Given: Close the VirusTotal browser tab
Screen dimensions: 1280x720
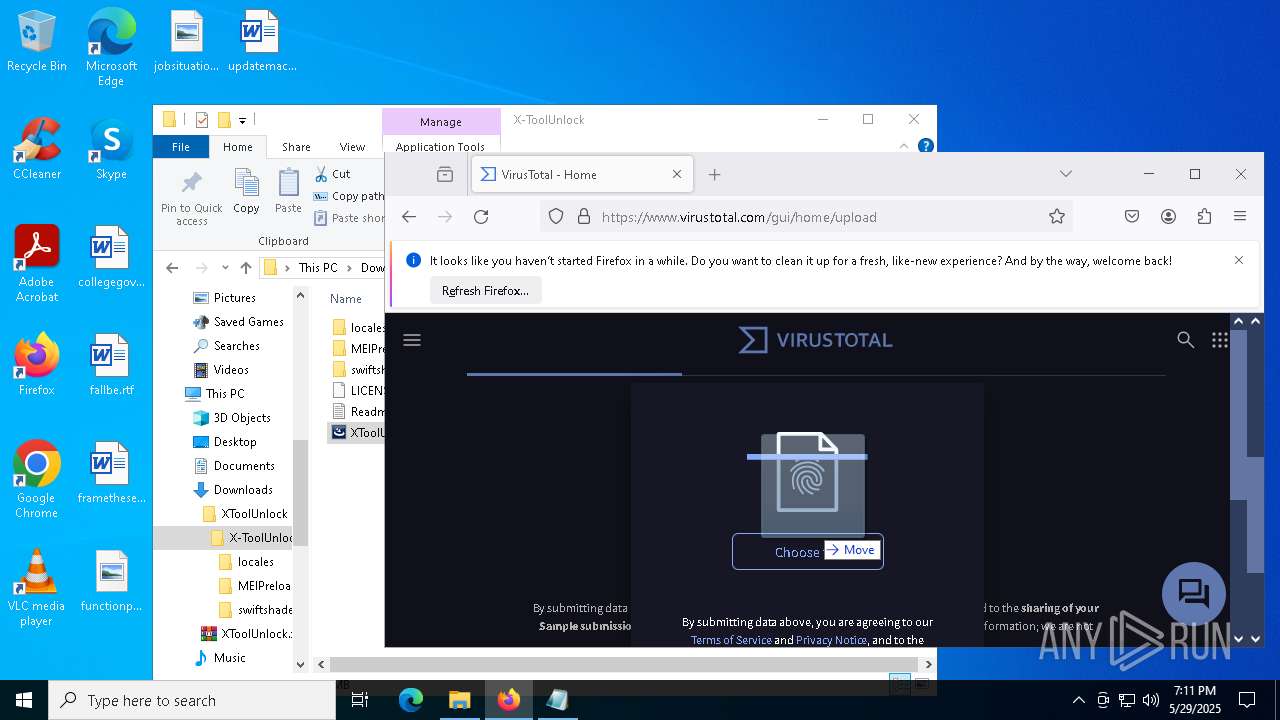Looking at the screenshot, I should click(x=676, y=174).
